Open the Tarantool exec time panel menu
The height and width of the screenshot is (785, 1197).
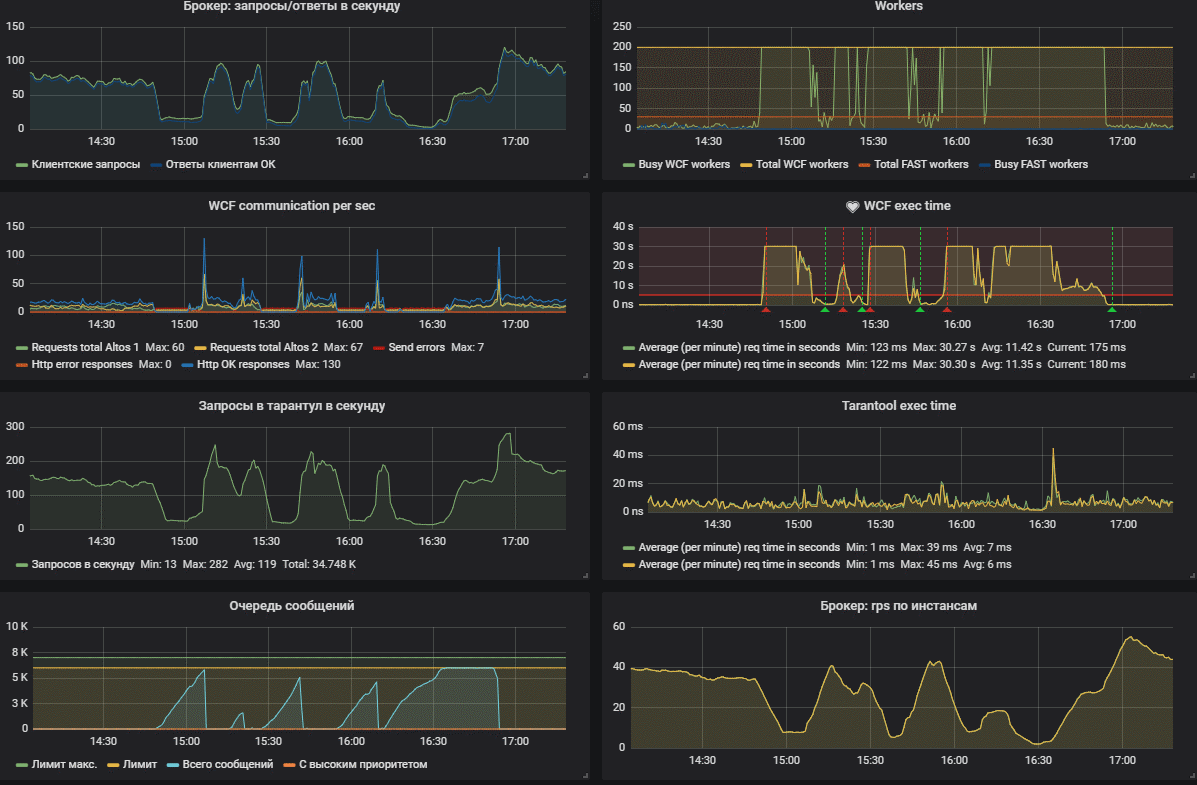(899, 405)
